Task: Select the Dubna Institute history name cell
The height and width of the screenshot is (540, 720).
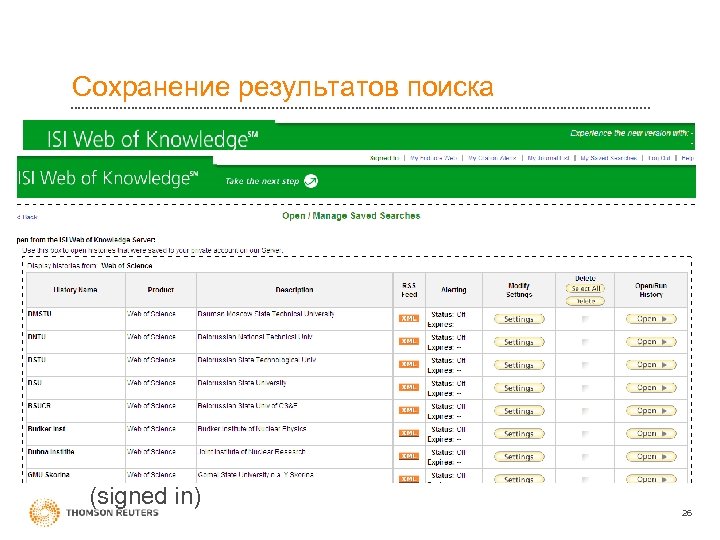Action: click(x=76, y=457)
